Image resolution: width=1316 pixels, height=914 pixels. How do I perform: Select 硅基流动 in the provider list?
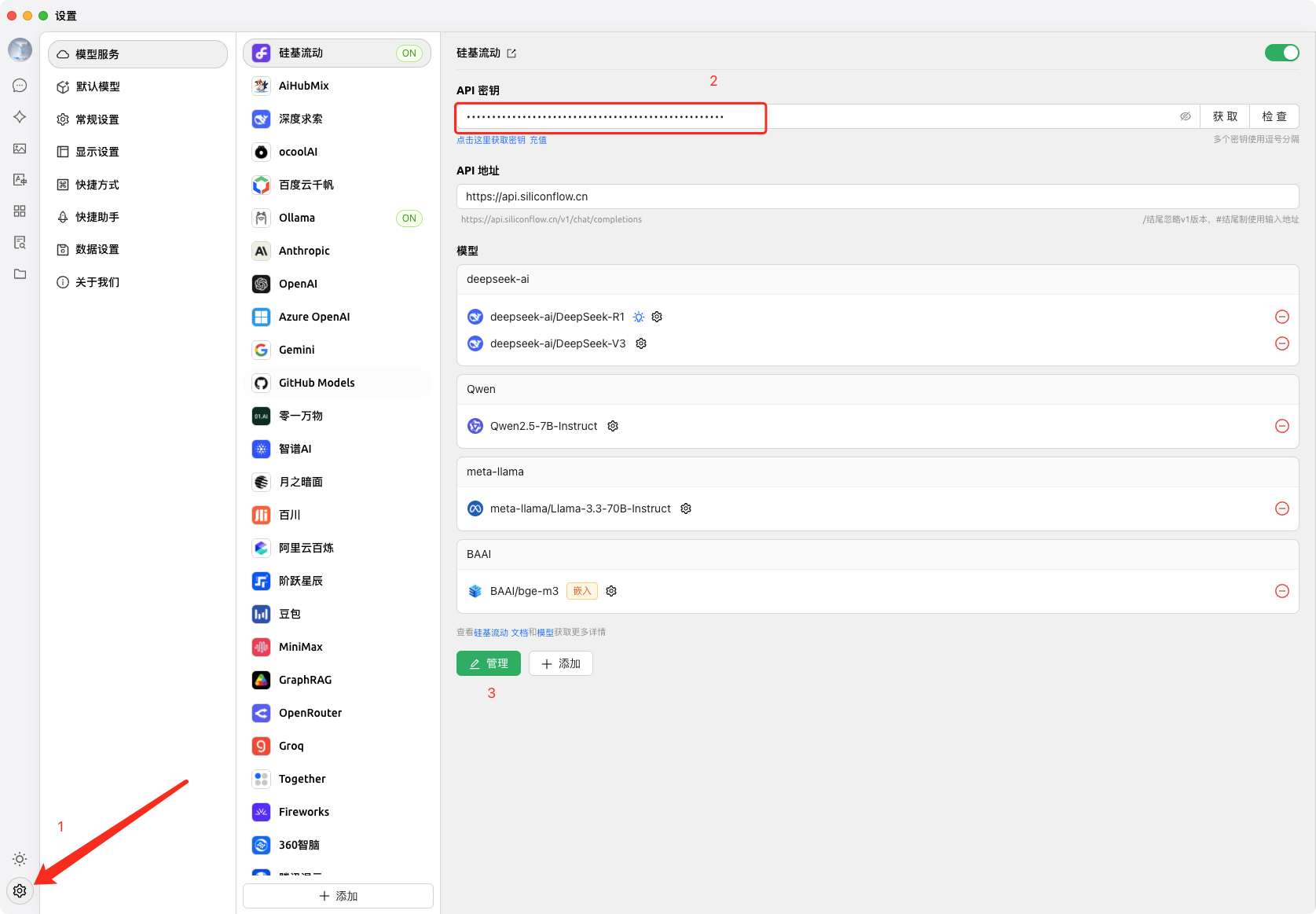(337, 53)
